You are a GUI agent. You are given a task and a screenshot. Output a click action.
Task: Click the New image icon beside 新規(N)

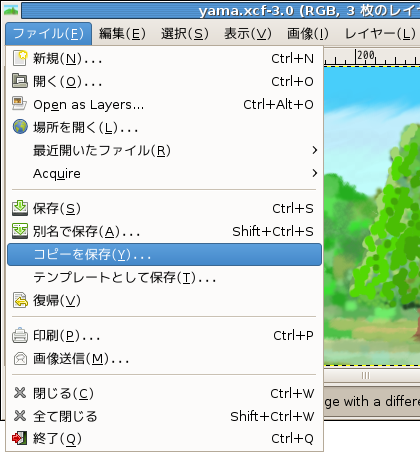tap(20, 58)
